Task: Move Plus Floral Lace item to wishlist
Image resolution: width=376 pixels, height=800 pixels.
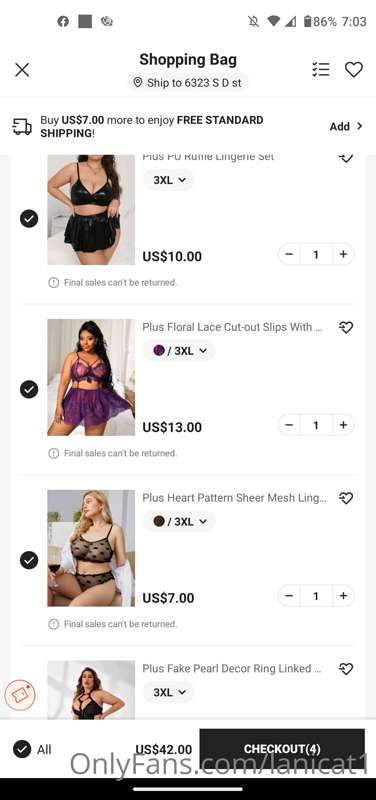Action: 346,328
